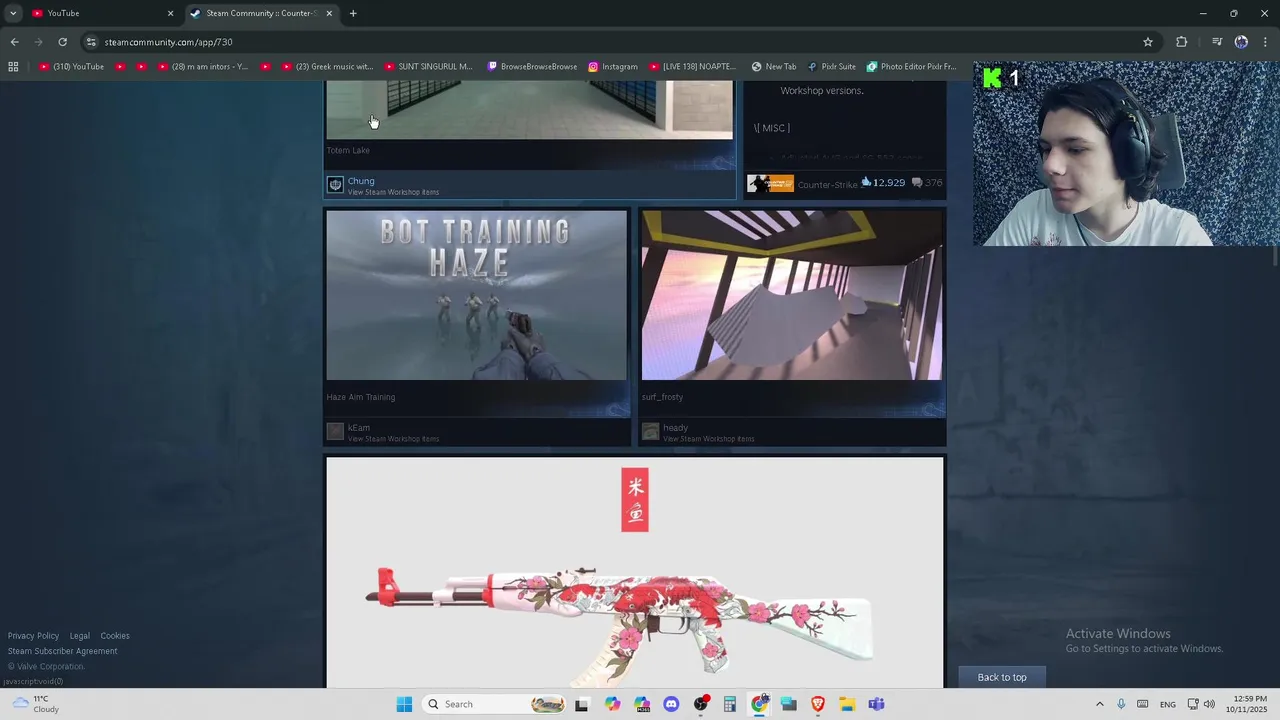Open Copilot from the taskbar
Image resolution: width=1280 pixels, height=720 pixels.
[613, 704]
